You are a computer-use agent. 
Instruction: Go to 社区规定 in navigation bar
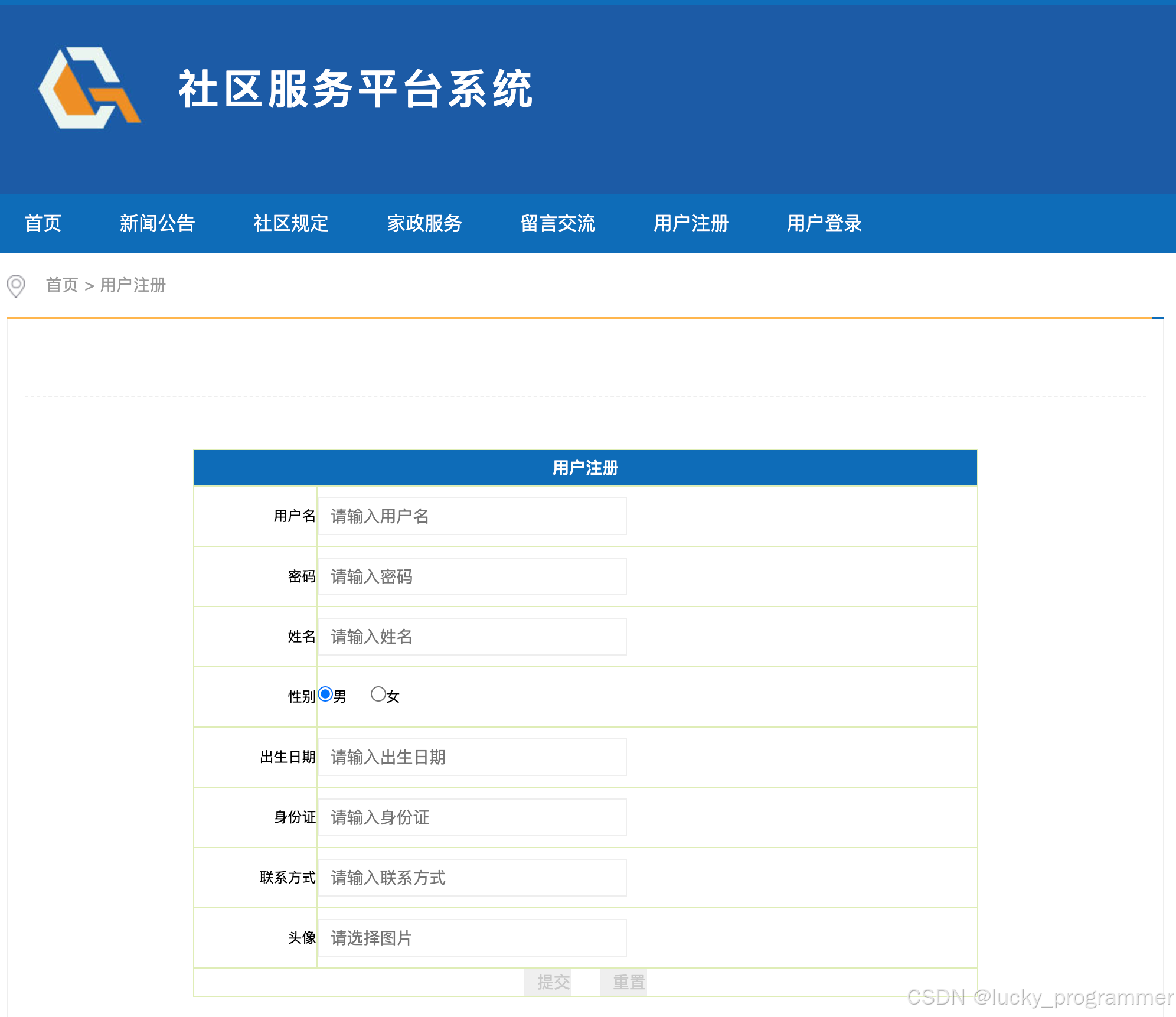[290, 223]
